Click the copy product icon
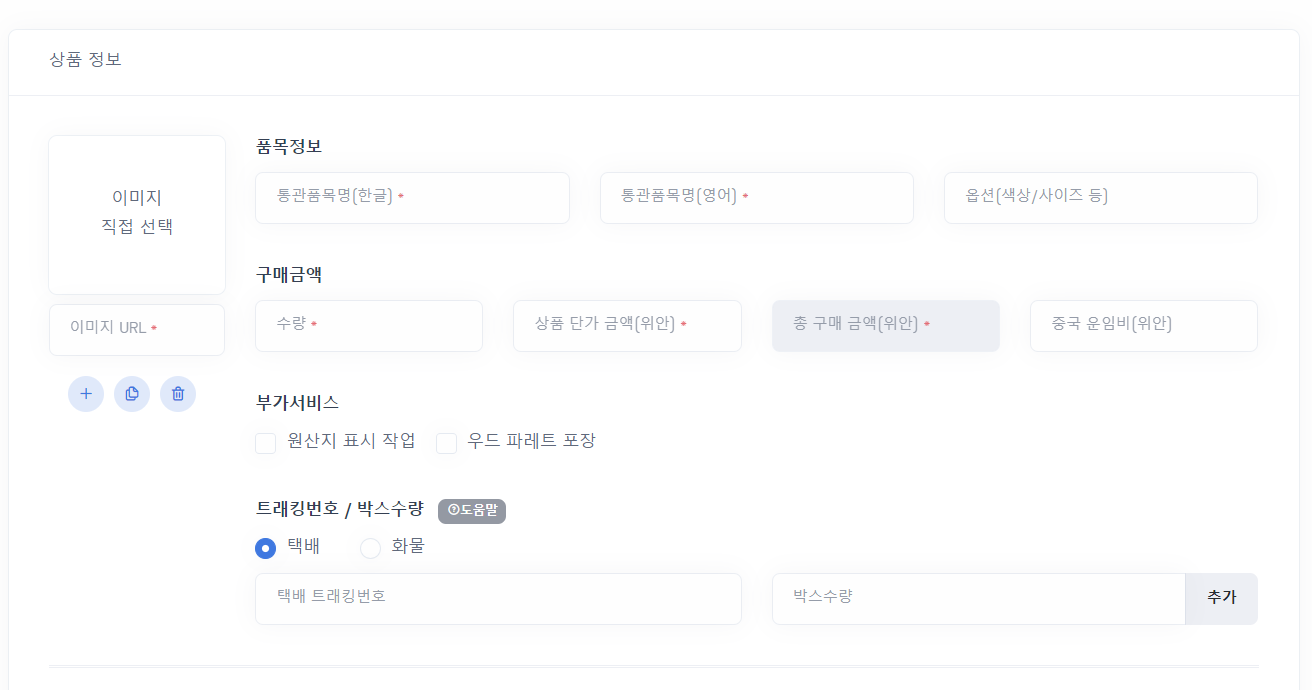The width and height of the screenshot is (1312, 690). [132, 394]
